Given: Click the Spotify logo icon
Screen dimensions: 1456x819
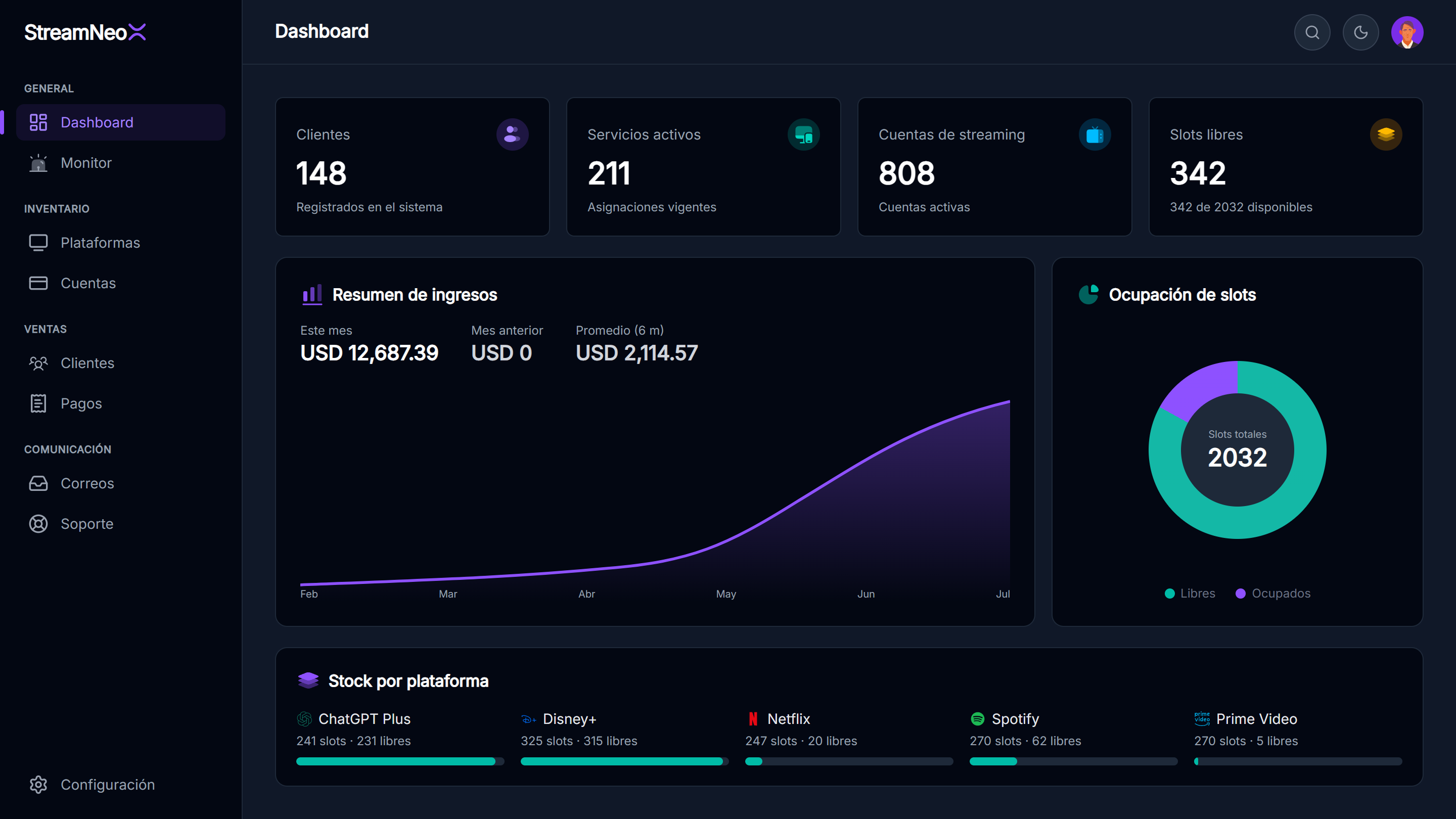Looking at the screenshot, I should 977,719.
